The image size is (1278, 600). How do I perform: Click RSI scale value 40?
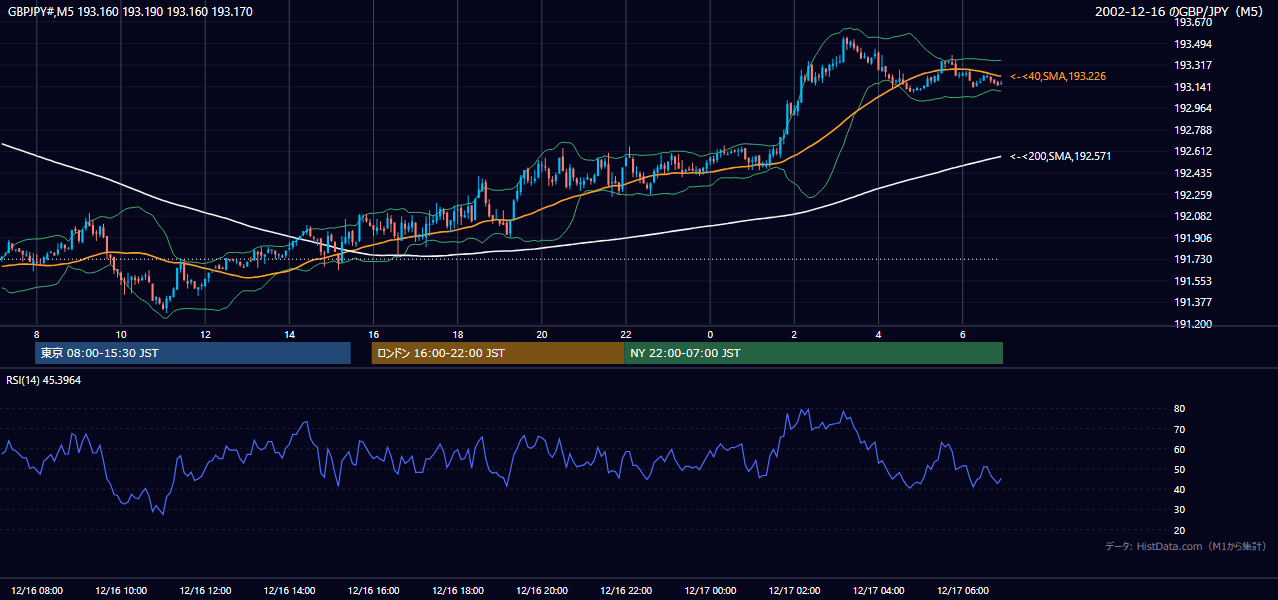coord(1180,489)
